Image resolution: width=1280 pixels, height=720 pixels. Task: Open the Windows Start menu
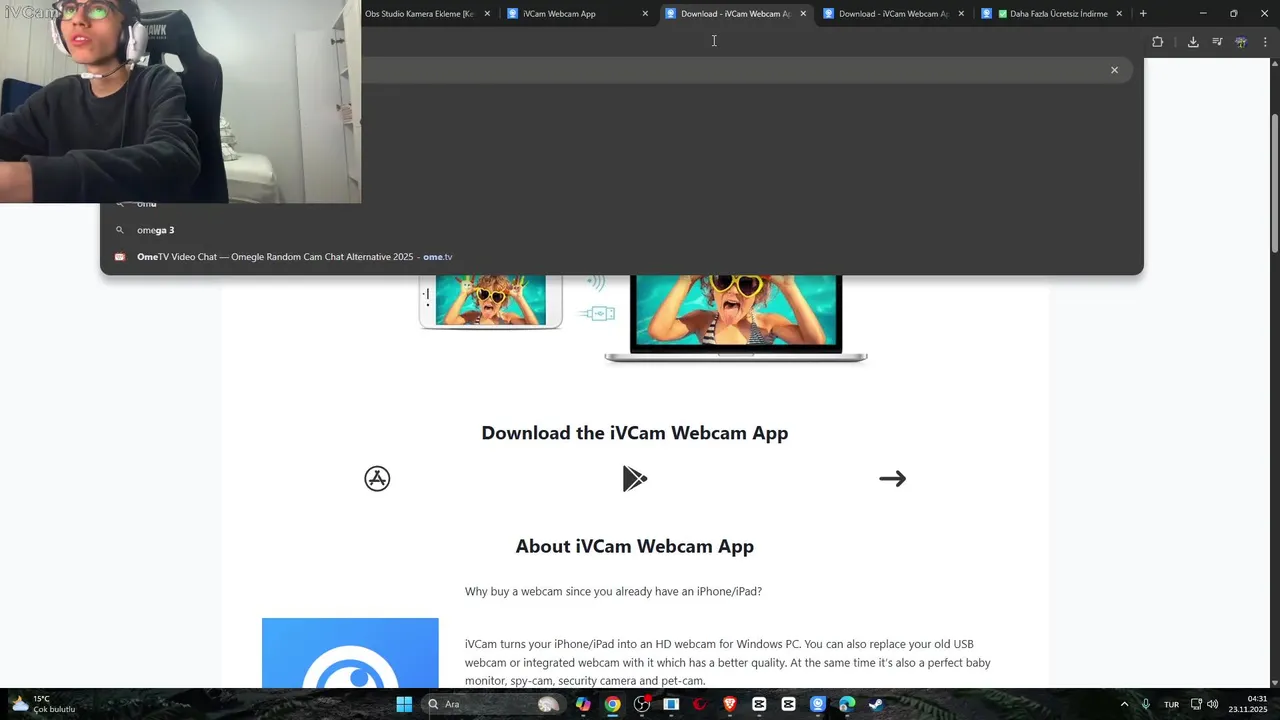[x=404, y=704]
